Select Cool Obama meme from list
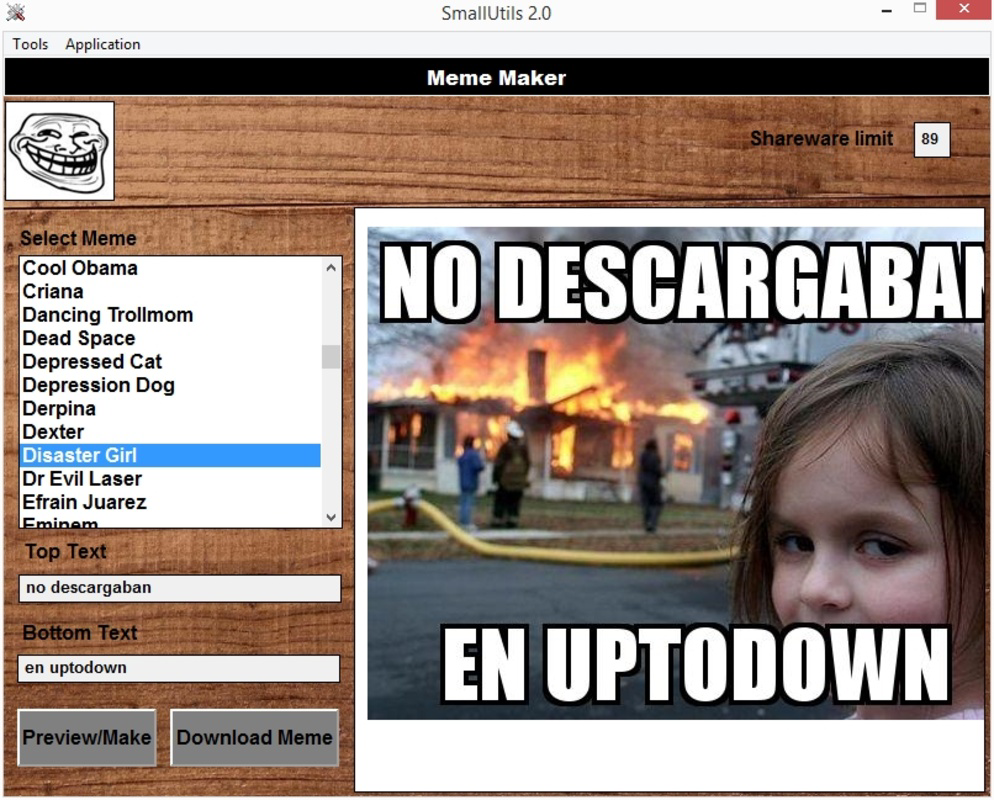Image resolution: width=994 pixels, height=800 pixels. [x=170, y=268]
